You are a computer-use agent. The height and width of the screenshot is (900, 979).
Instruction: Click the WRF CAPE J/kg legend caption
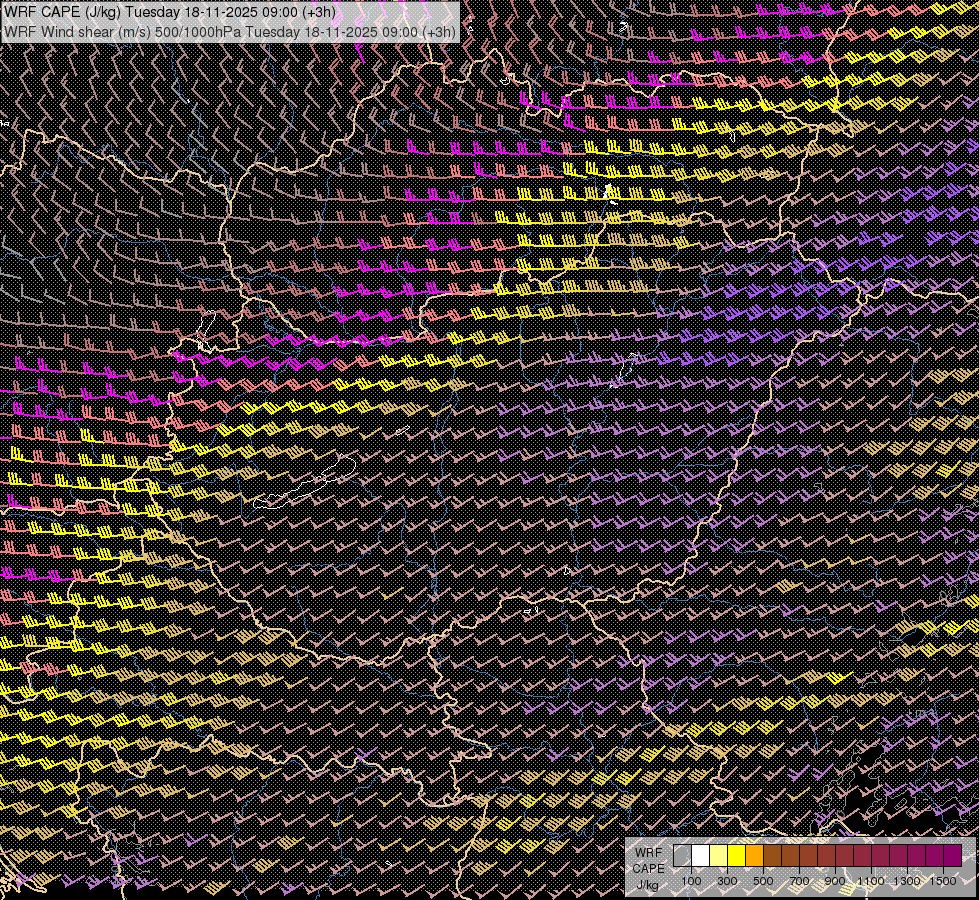pos(647,867)
